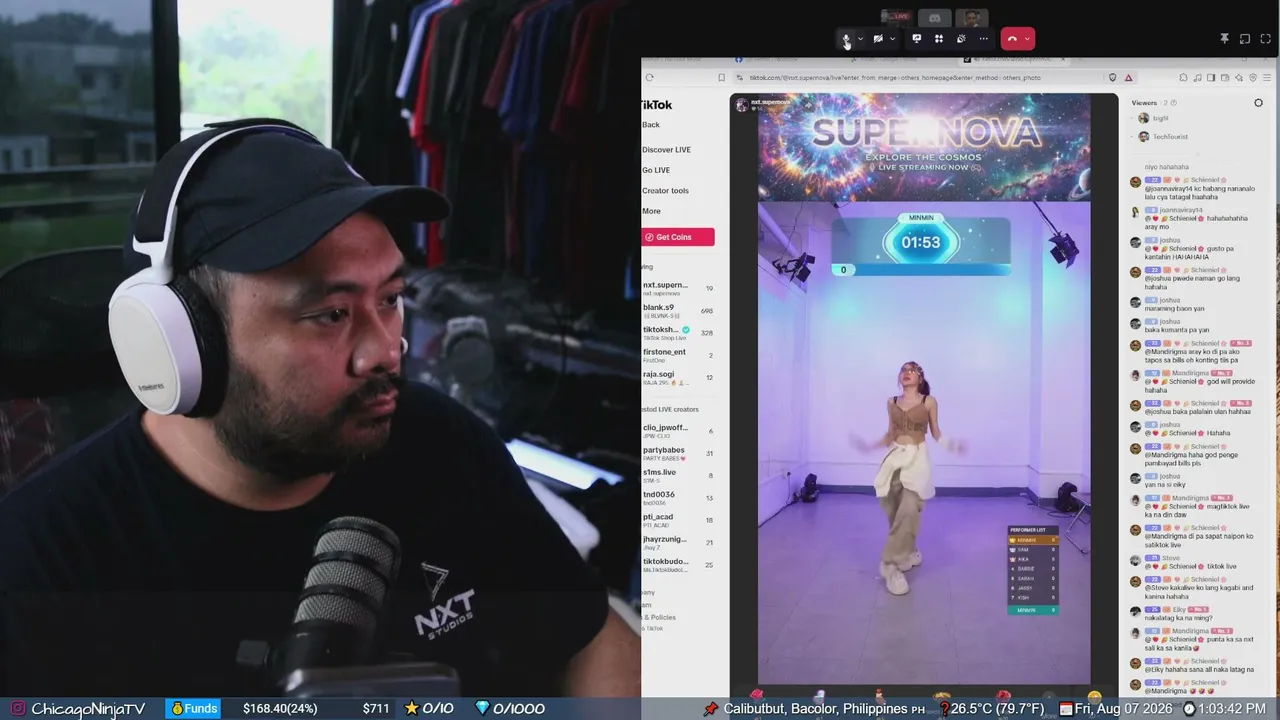This screenshot has width=1280, height=720.
Task: Open the microphone options dropdown arrow
Action: (860, 39)
